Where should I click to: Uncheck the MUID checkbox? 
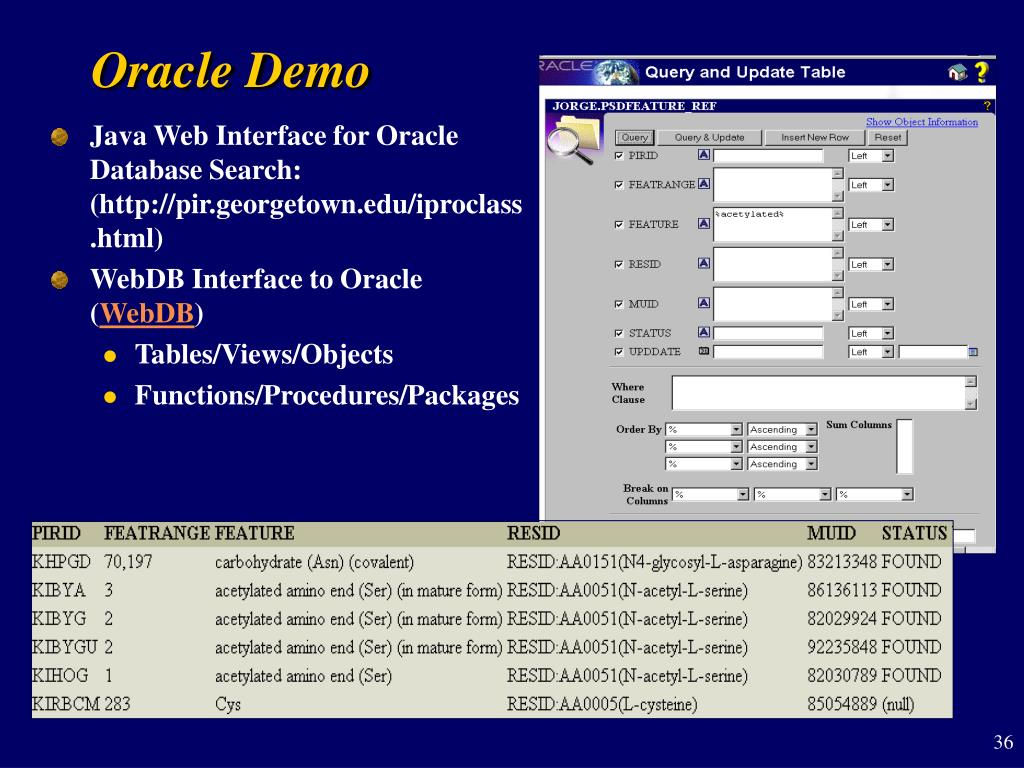click(x=619, y=304)
